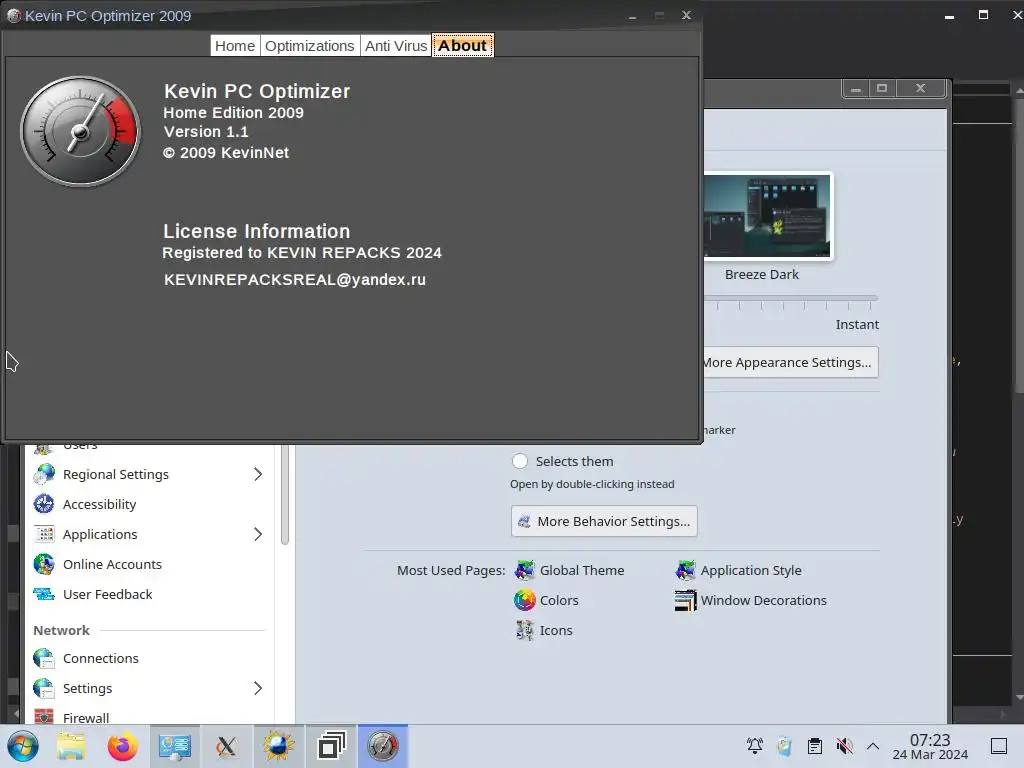The height and width of the screenshot is (768, 1024).
Task: Click the More Behavior Settings button
Action: point(604,521)
